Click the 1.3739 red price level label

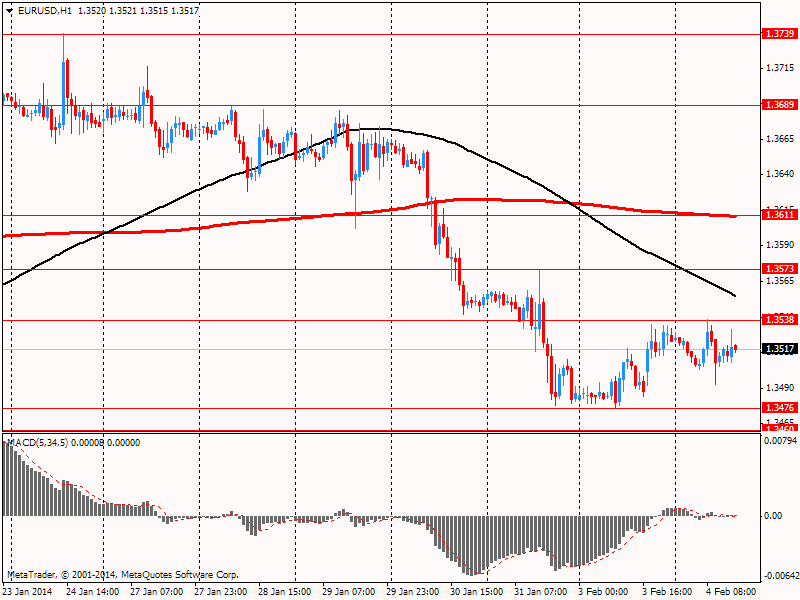point(780,34)
